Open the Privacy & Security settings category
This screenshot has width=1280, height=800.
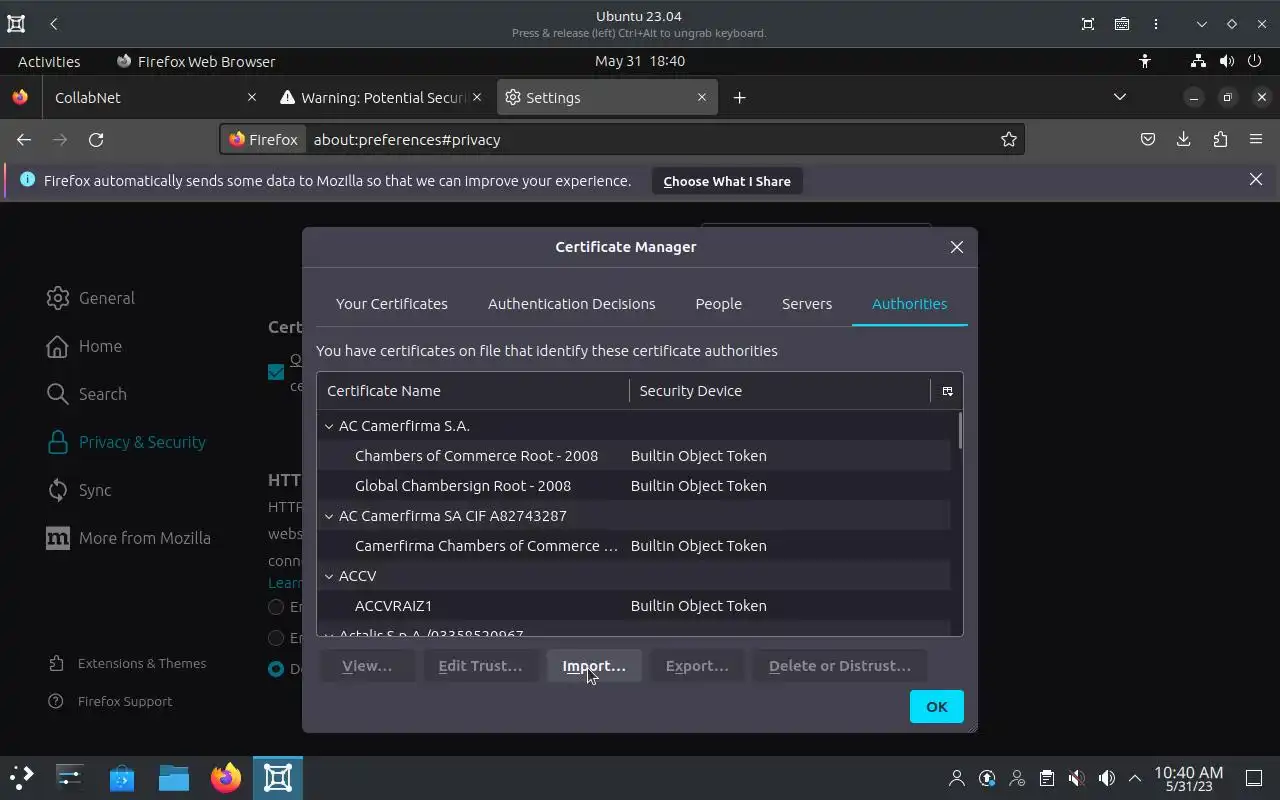[x=126, y=442]
